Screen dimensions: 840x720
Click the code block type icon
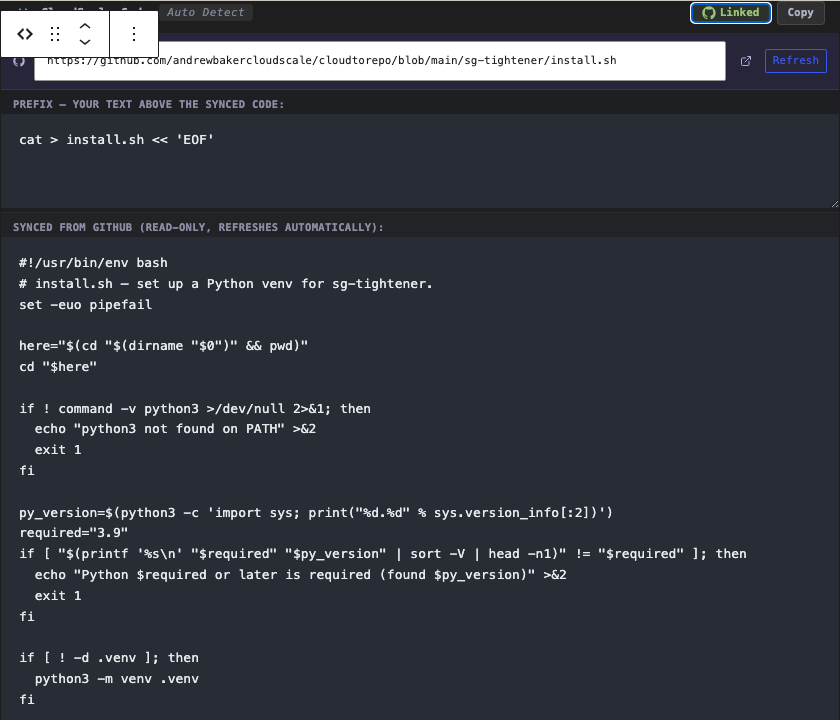pyautogui.click(x=25, y=34)
